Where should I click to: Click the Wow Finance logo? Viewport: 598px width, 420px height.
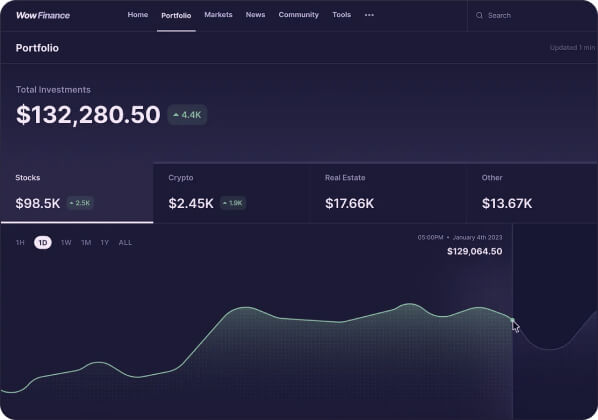tap(43, 15)
